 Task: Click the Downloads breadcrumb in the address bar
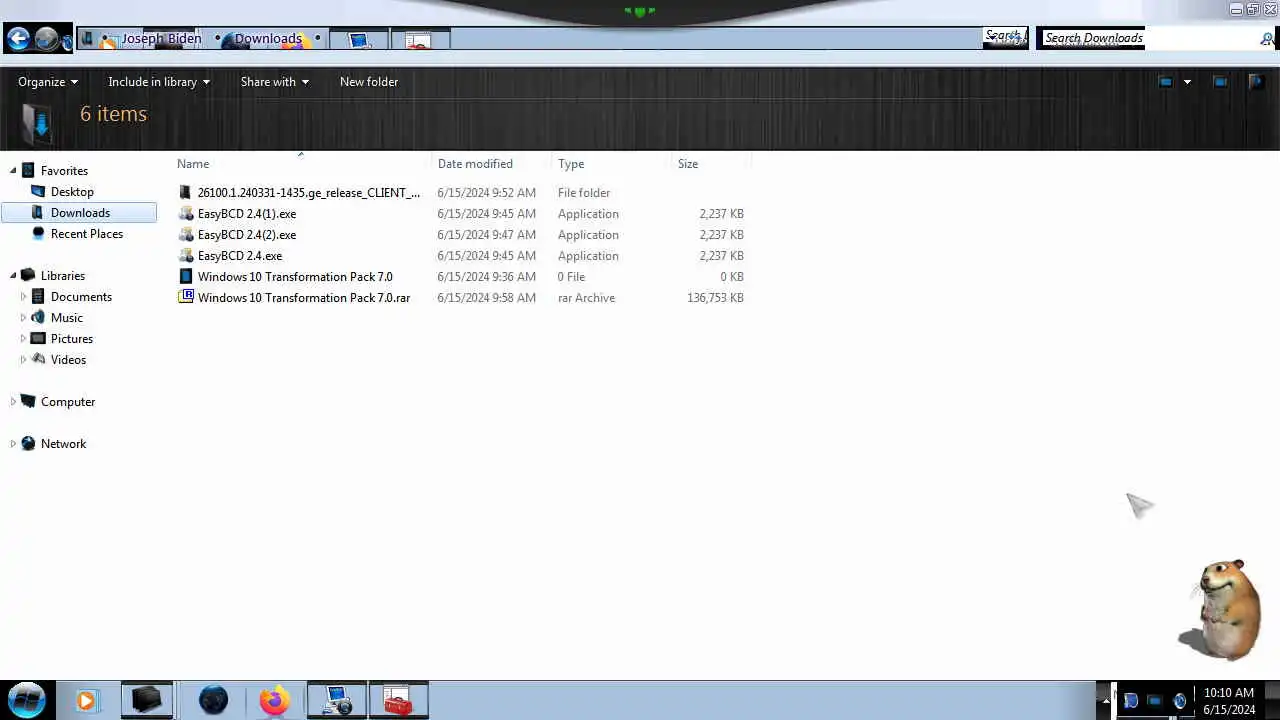pos(268,38)
